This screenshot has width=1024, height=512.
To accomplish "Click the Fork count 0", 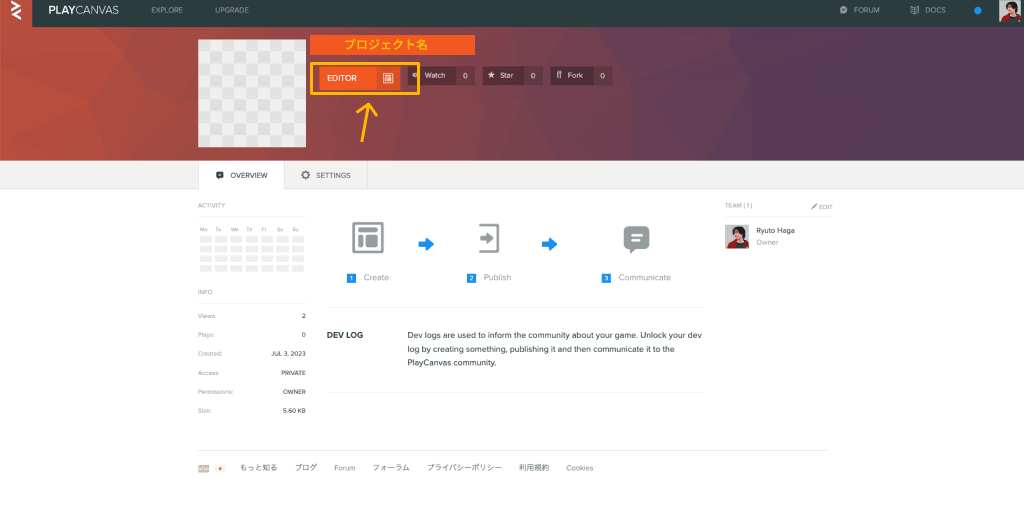I will pyautogui.click(x=603, y=76).
